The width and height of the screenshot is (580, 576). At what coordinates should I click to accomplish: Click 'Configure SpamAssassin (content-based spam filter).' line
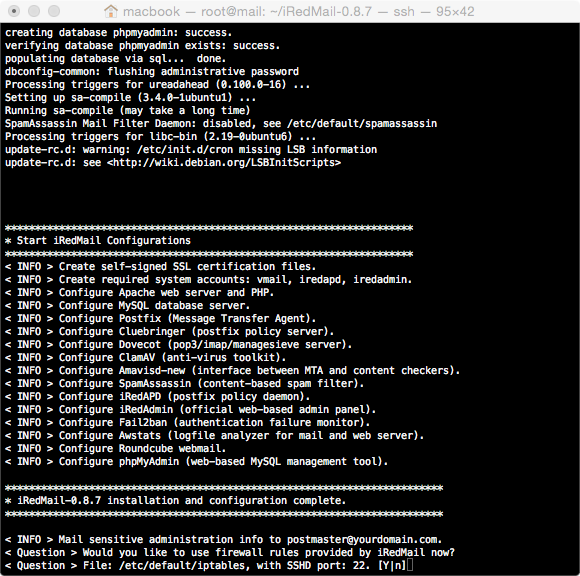point(184,383)
